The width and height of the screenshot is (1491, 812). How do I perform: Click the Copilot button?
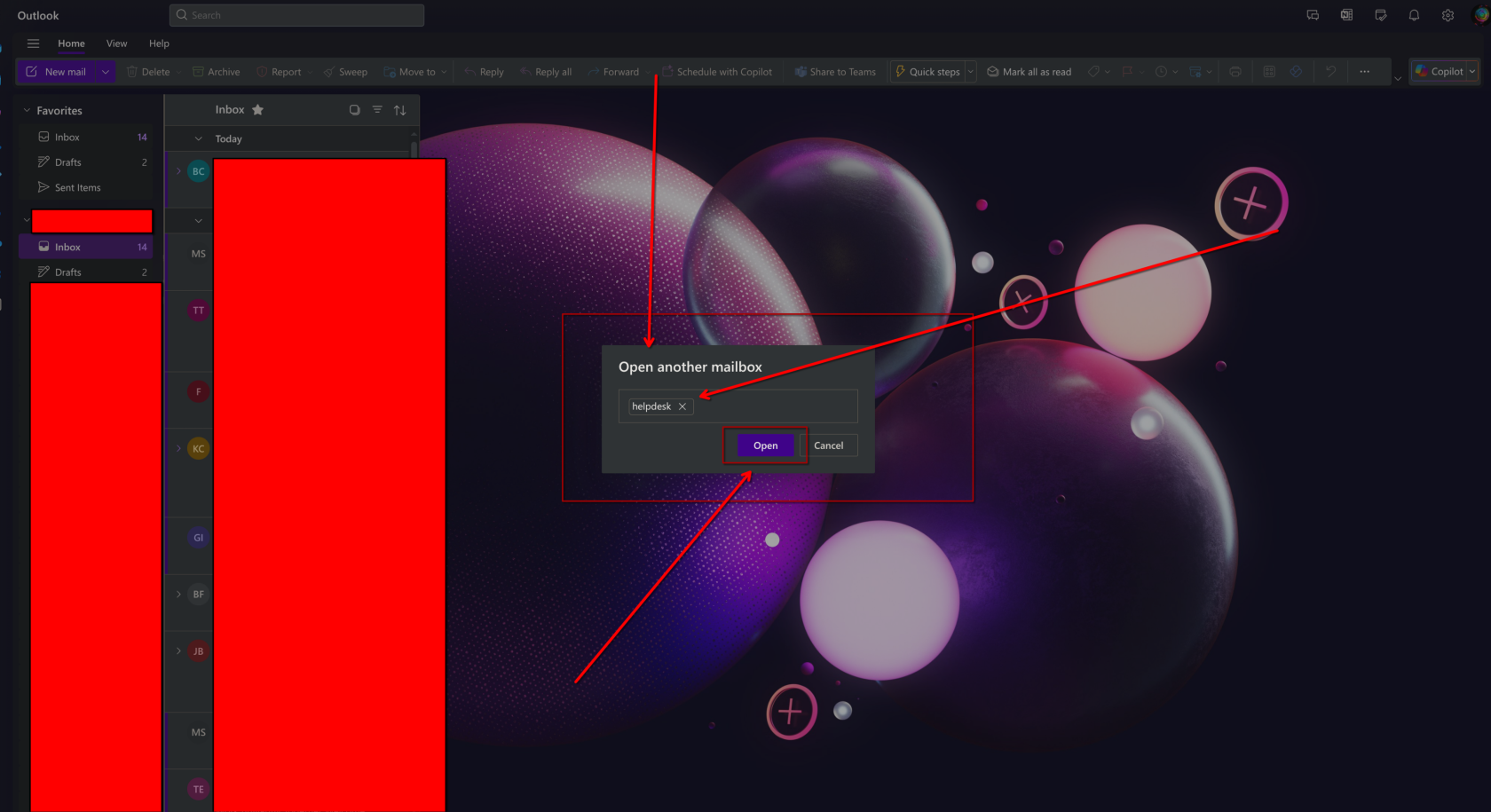pos(1439,72)
